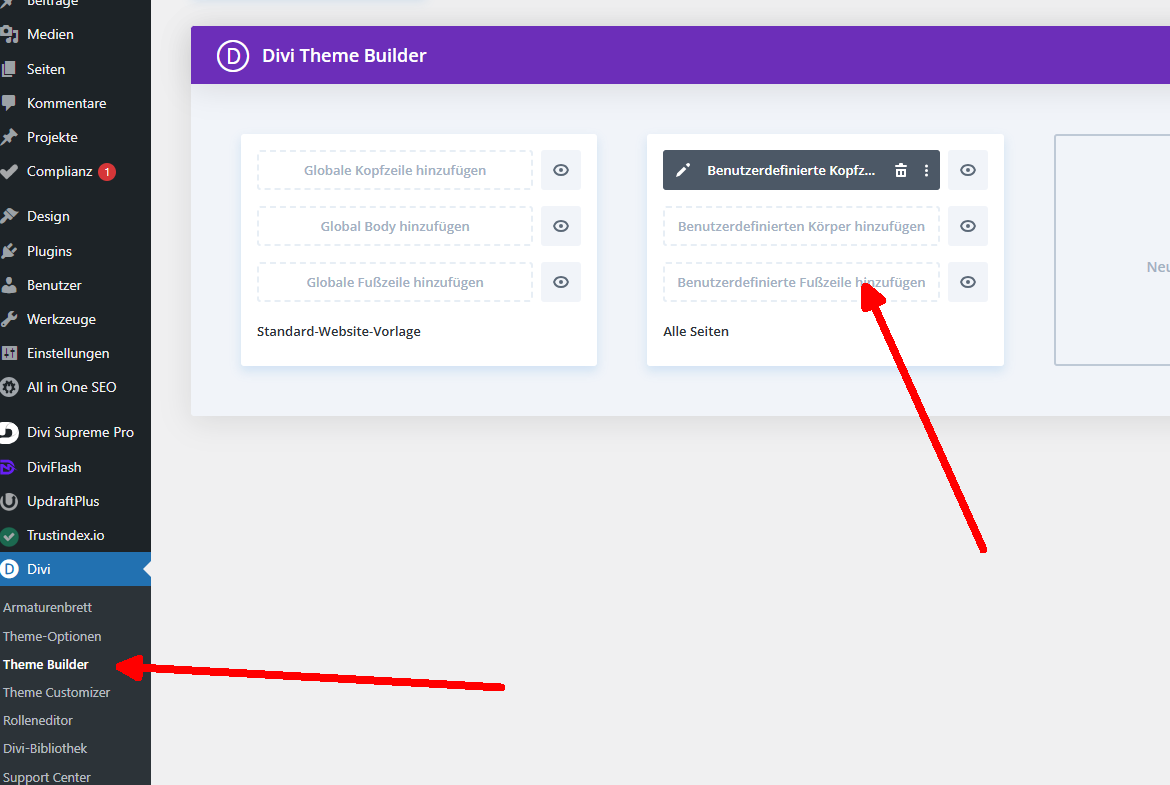Click the Complianz notification badge
1170x785 pixels.
tap(107, 172)
